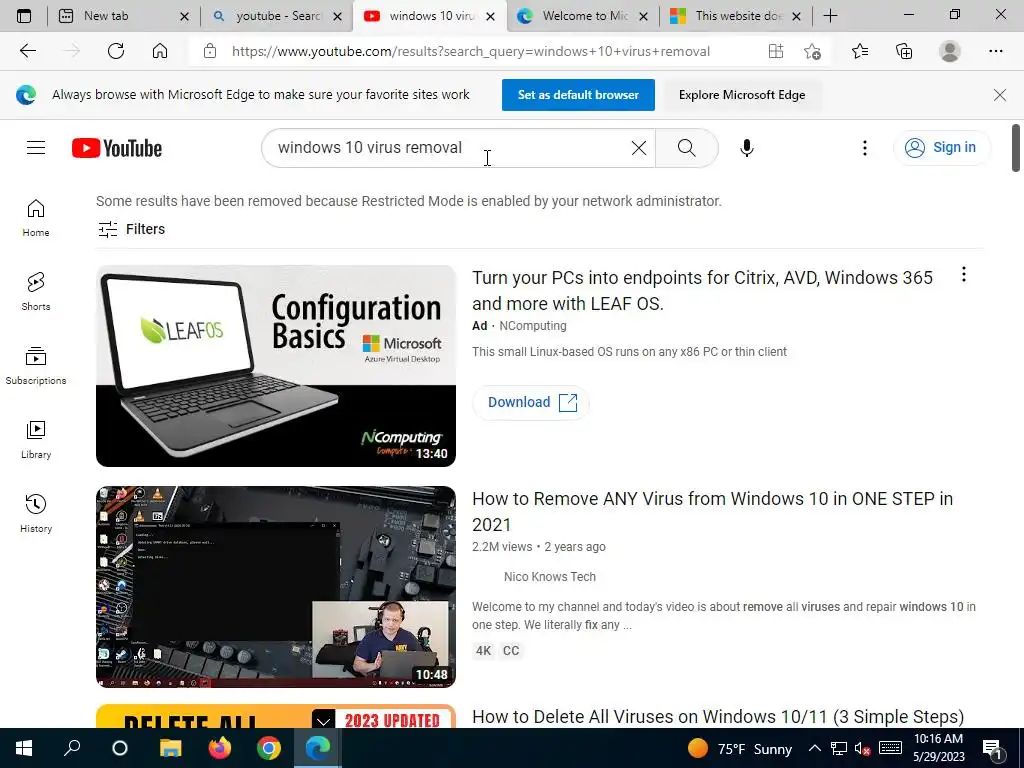Search with your voice microphone
1024x768 pixels.
[746, 148]
